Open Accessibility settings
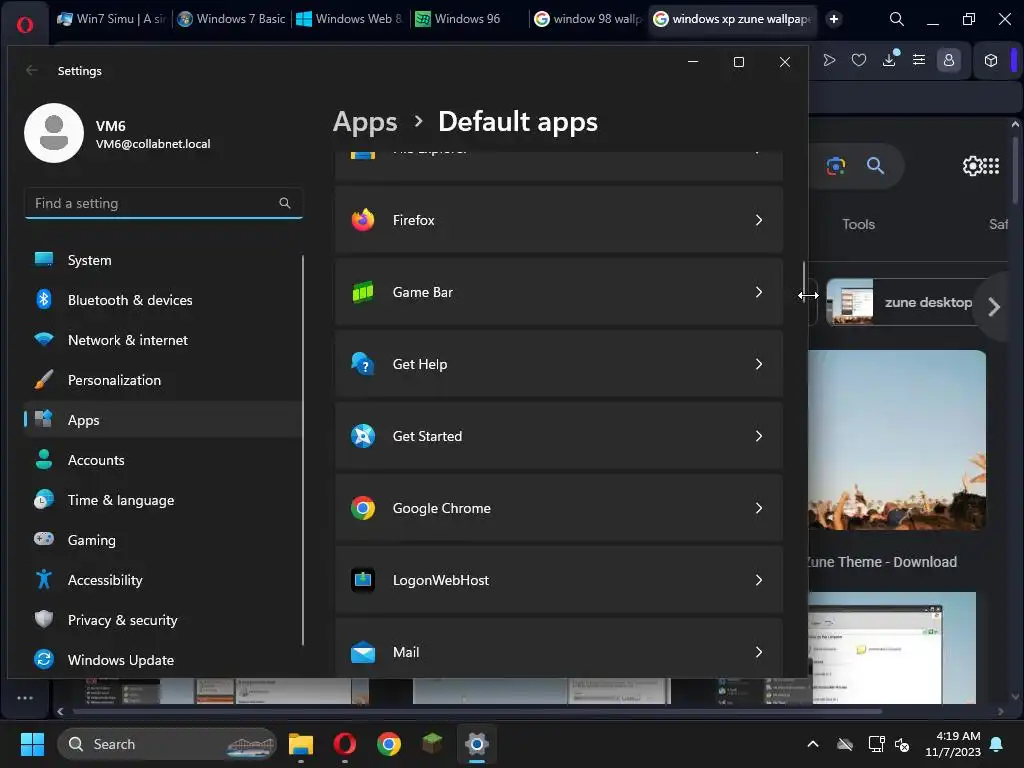The height and width of the screenshot is (768, 1024). click(x=163, y=580)
